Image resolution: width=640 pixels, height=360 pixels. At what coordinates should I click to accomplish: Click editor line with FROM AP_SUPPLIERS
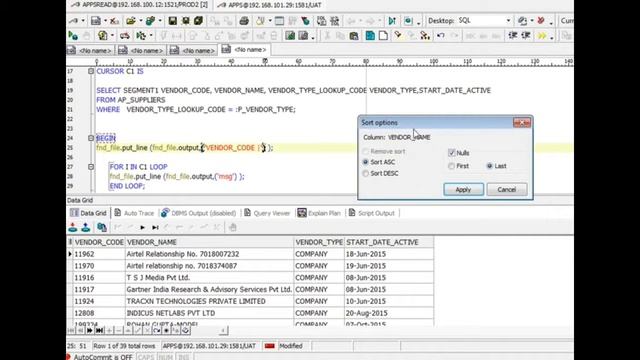click(131, 100)
